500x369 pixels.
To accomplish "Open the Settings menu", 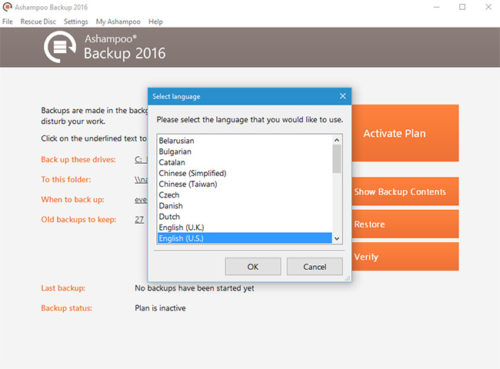I will tap(76, 22).
